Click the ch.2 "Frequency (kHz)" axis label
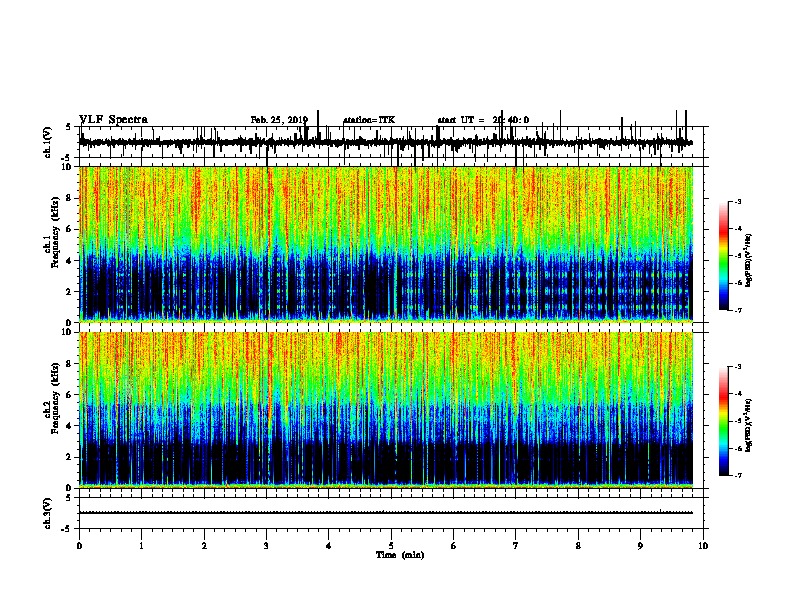Viewport: 792px width, 612px height. (x=55, y=398)
